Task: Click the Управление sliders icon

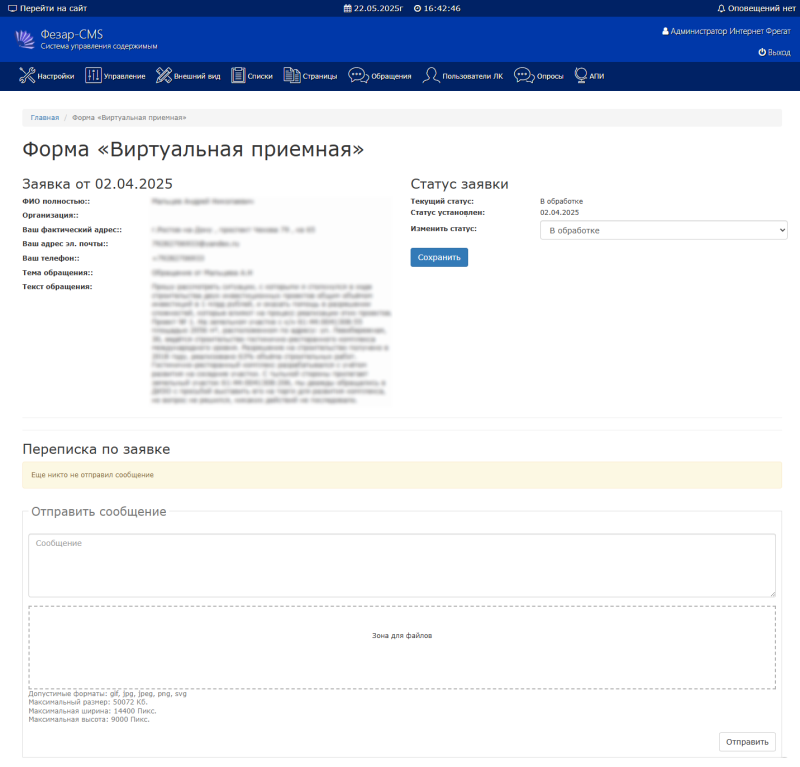Action: (x=93, y=76)
